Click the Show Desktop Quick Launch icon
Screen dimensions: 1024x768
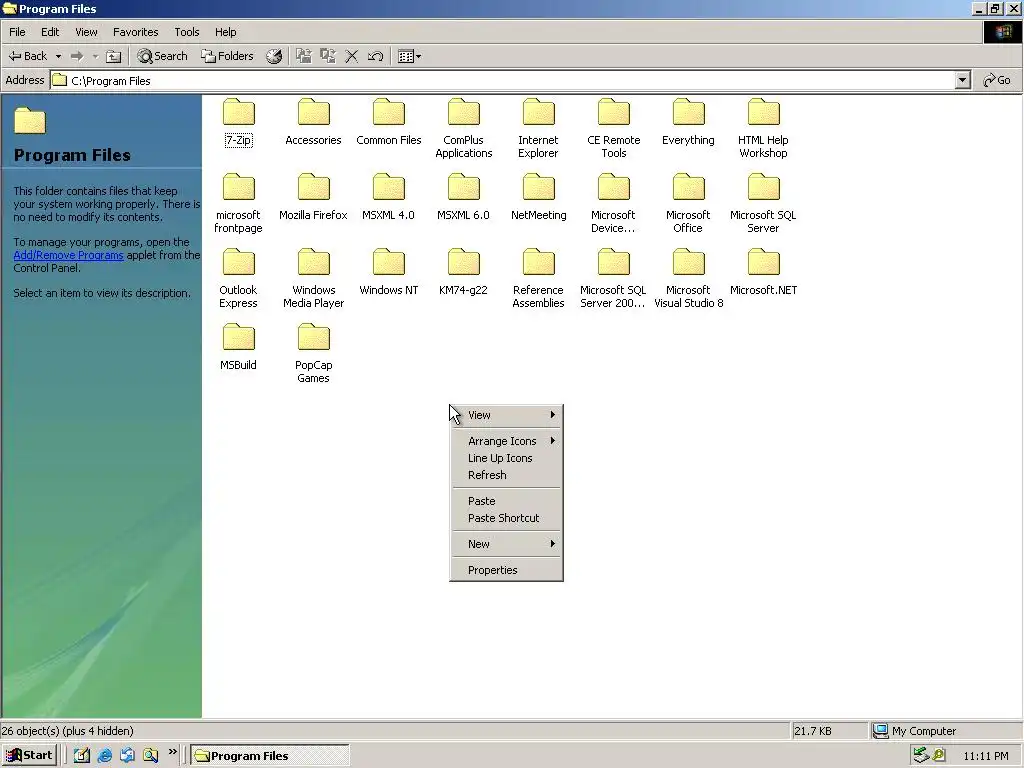[82, 756]
